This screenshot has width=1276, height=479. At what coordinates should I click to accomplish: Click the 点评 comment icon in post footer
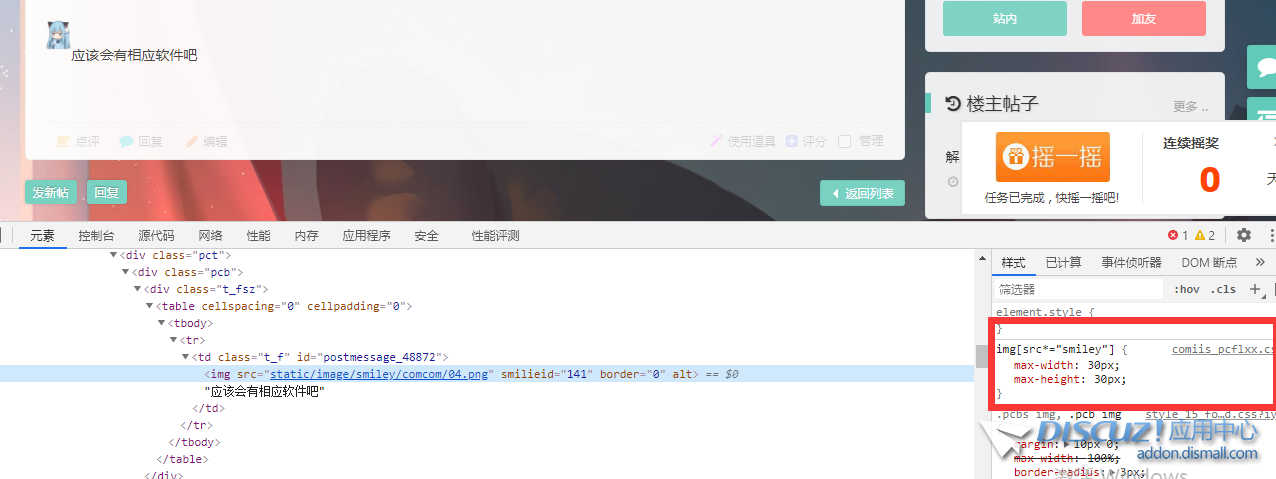pyautogui.click(x=63, y=142)
